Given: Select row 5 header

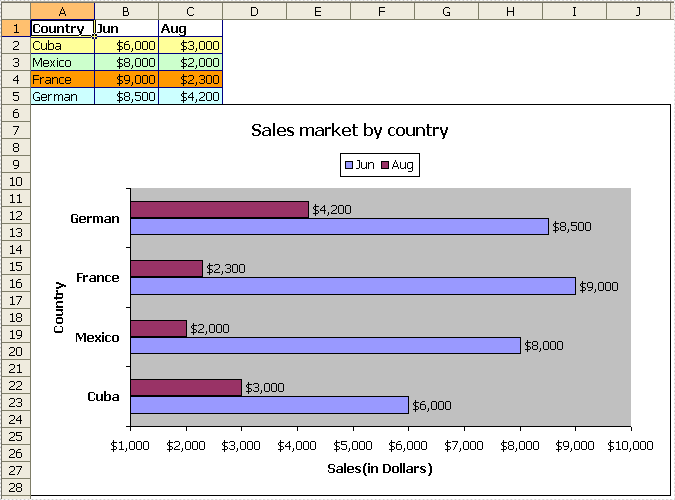Looking at the screenshot, I should pos(16,96).
